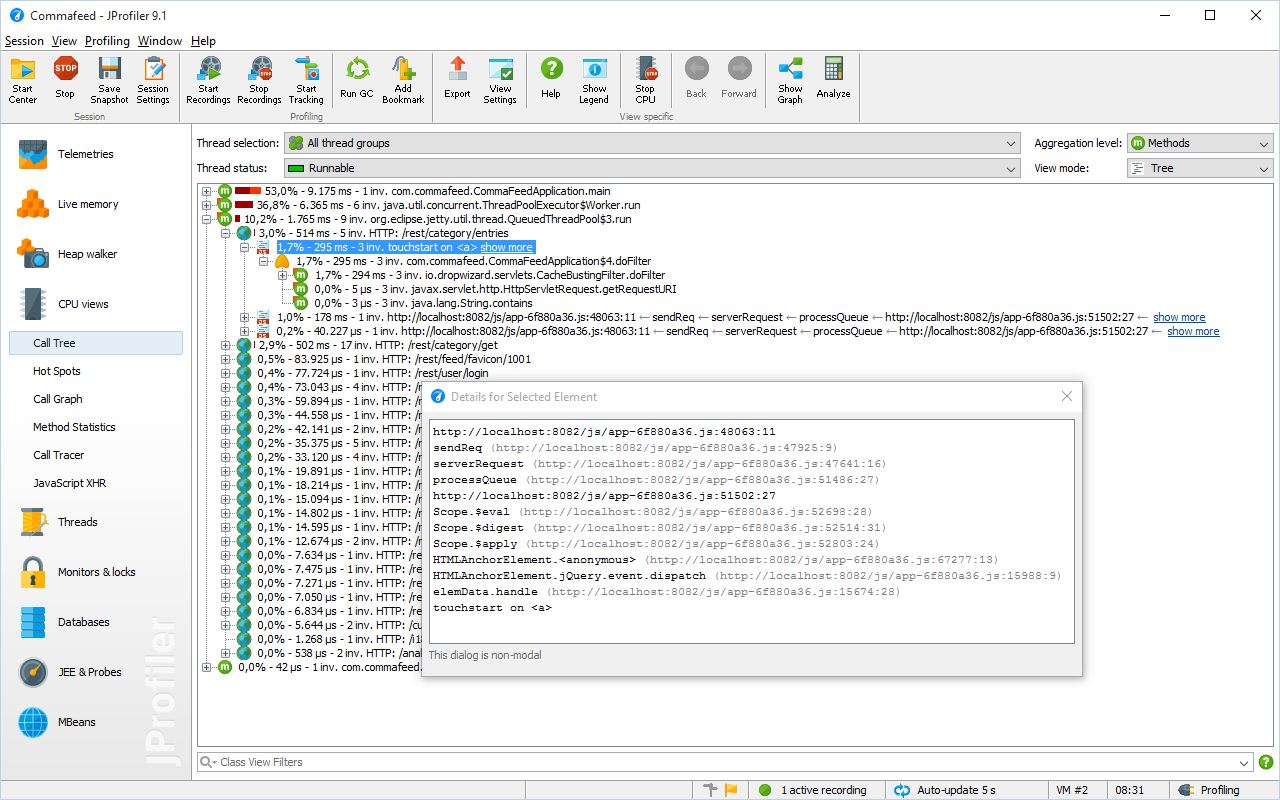Click the 1 active recording status entry
The width and height of the screenshot is (1280, 800).
tap(814, 790)
